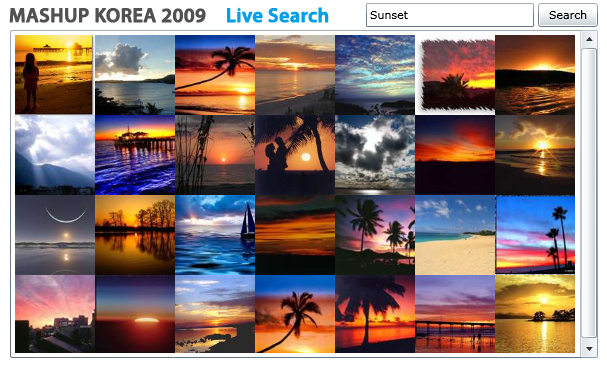
Task: Select the sailboat on blue water thumbnail
Action: [215, 235]
